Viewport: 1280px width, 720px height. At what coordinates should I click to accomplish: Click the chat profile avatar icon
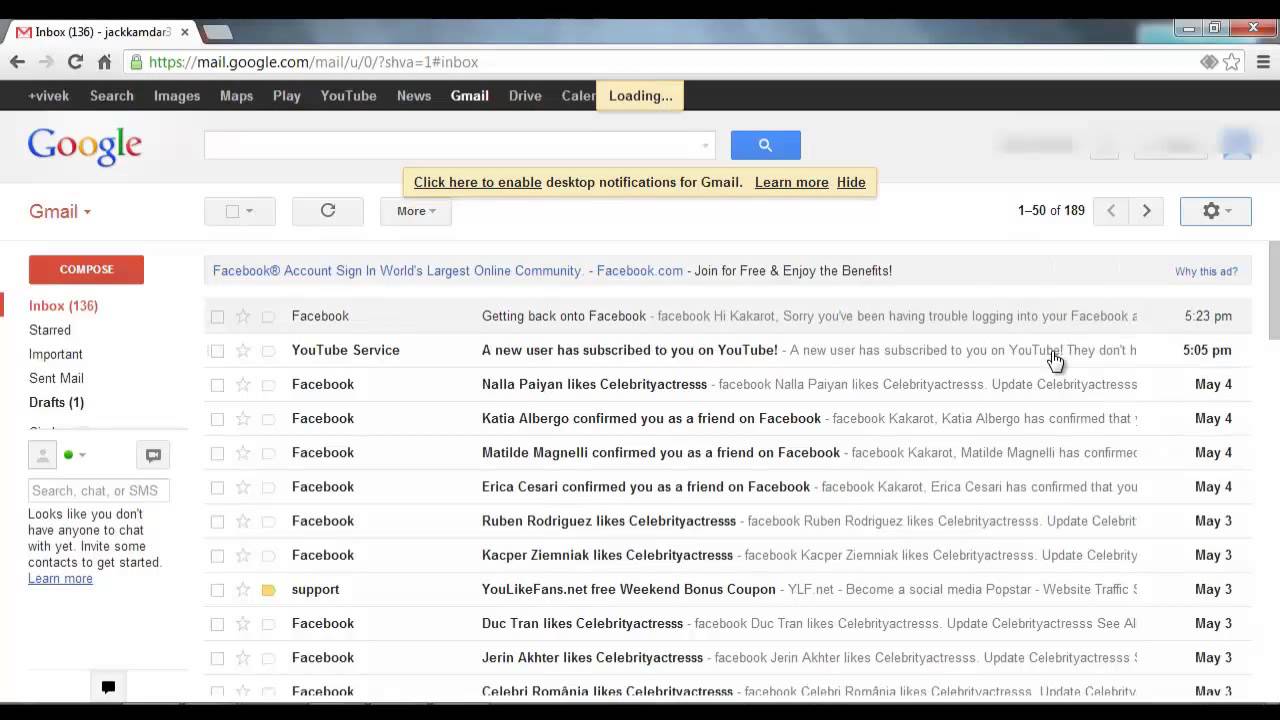click(x=42, y=455)
